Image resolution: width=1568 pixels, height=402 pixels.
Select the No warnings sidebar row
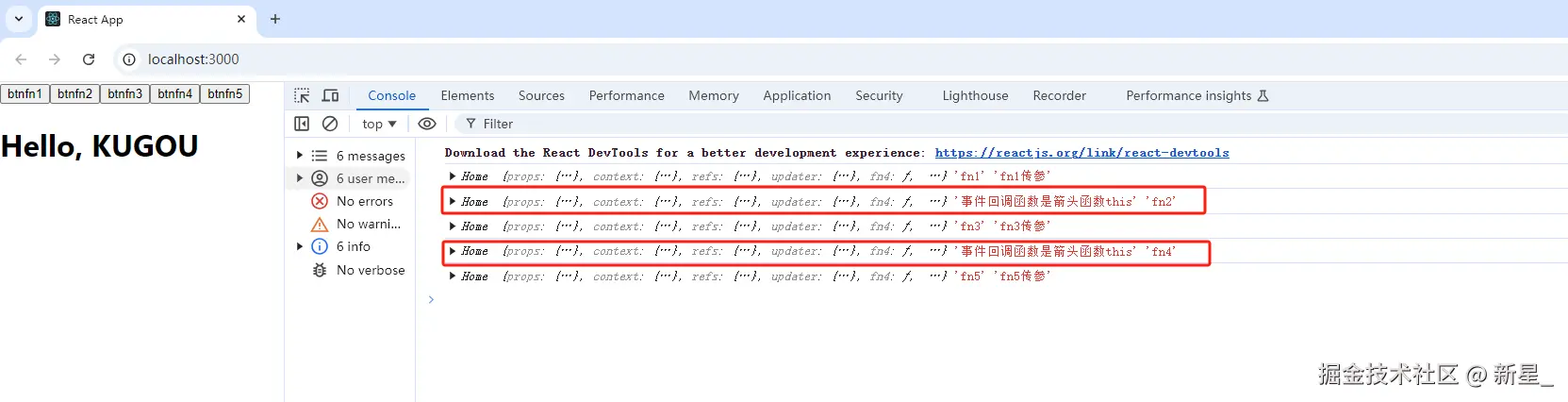(x=352, y=224)
